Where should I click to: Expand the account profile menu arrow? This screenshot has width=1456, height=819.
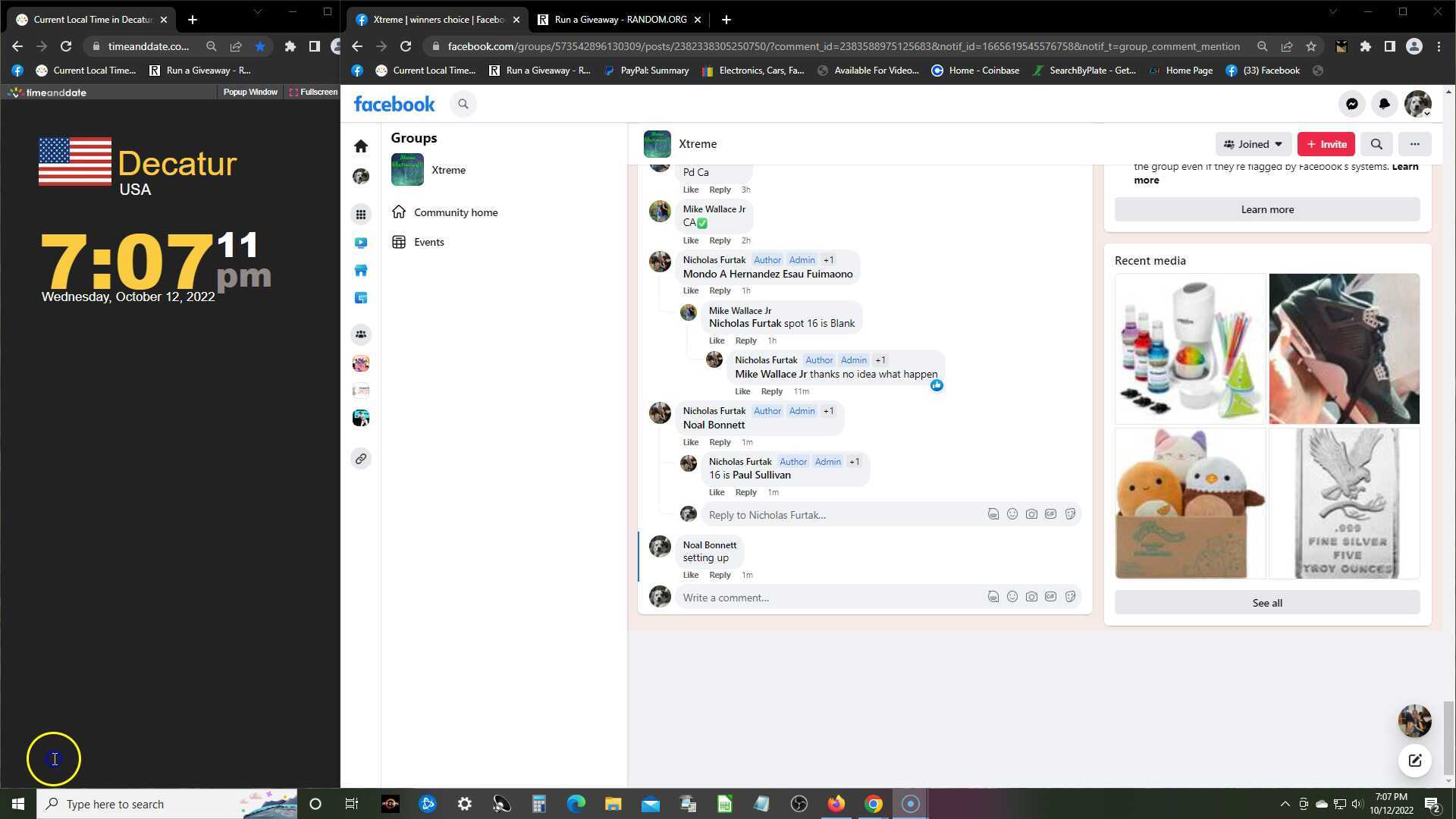point(1426,113)
